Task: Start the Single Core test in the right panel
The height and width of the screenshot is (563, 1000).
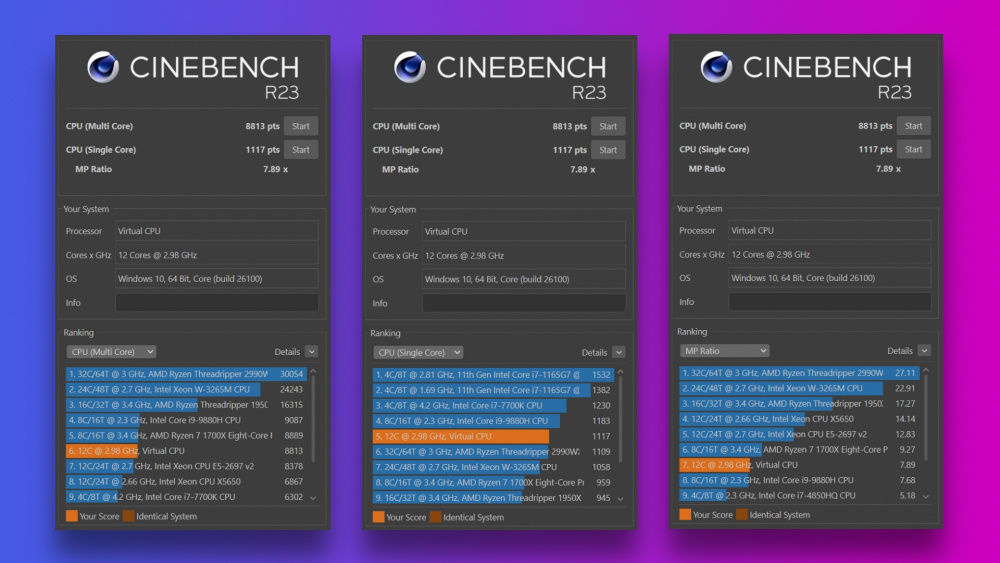Action: click(914, 149)
